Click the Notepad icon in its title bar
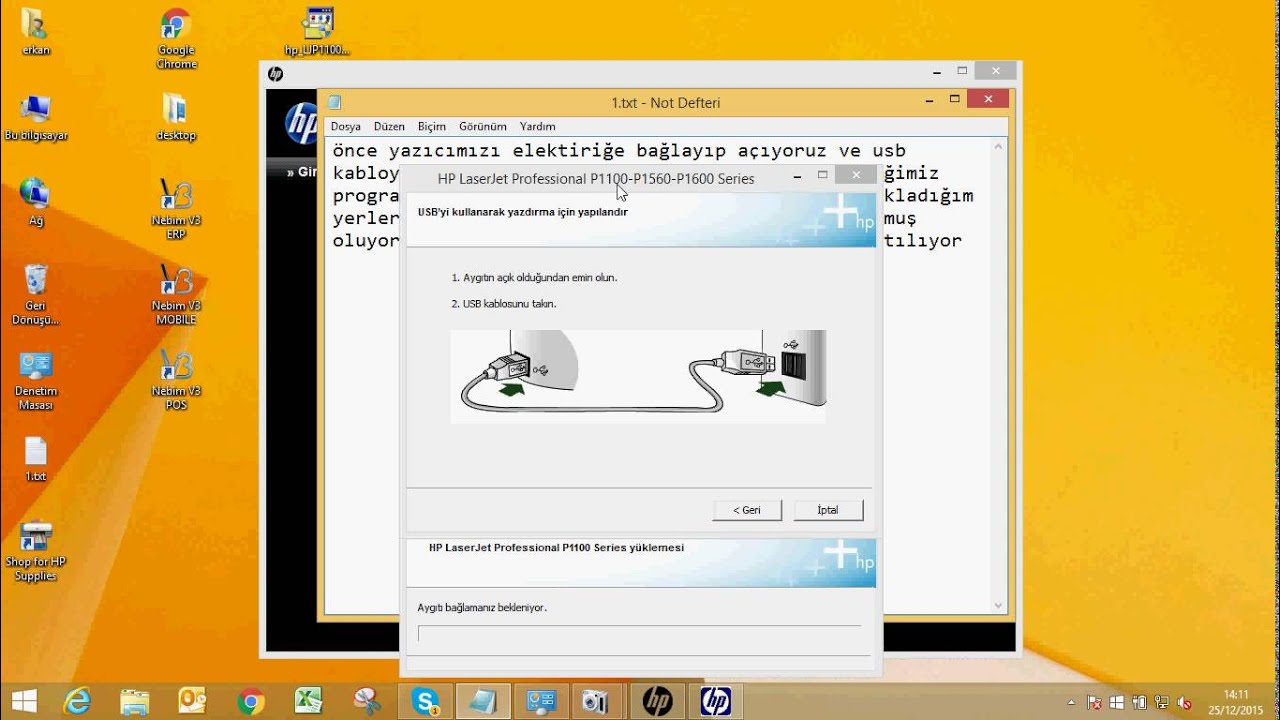Screen dimensions: 1280x720 click(x=334, y=102)
